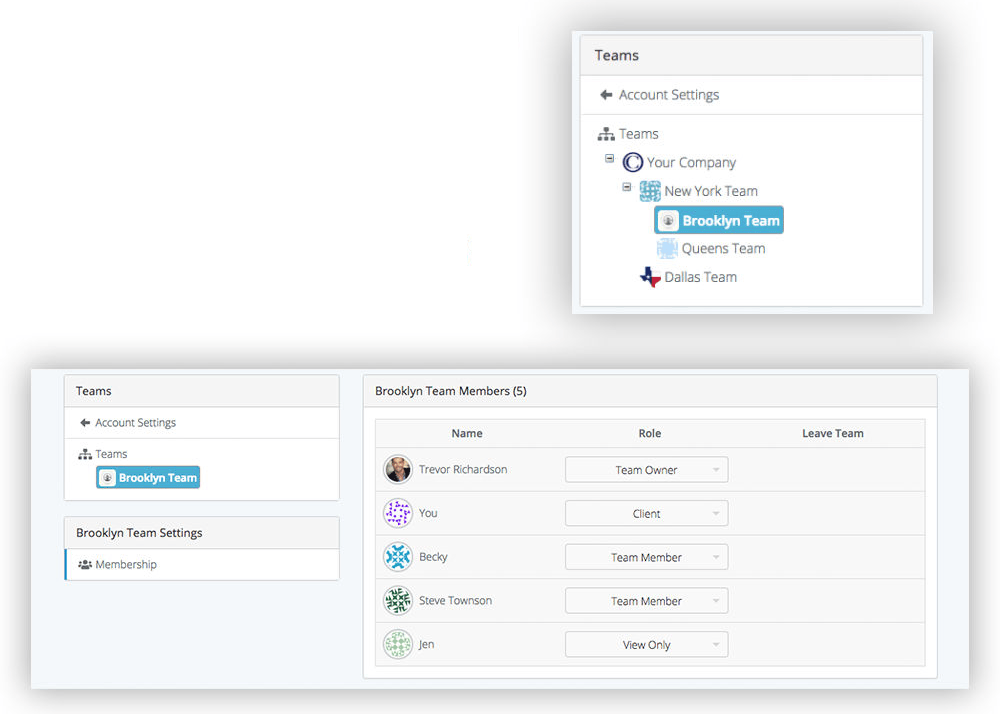Open Steve Townson's Team Member role selector
This screenshot has height=714, width=1000.
pyautogui.click(x=646, y=600)
